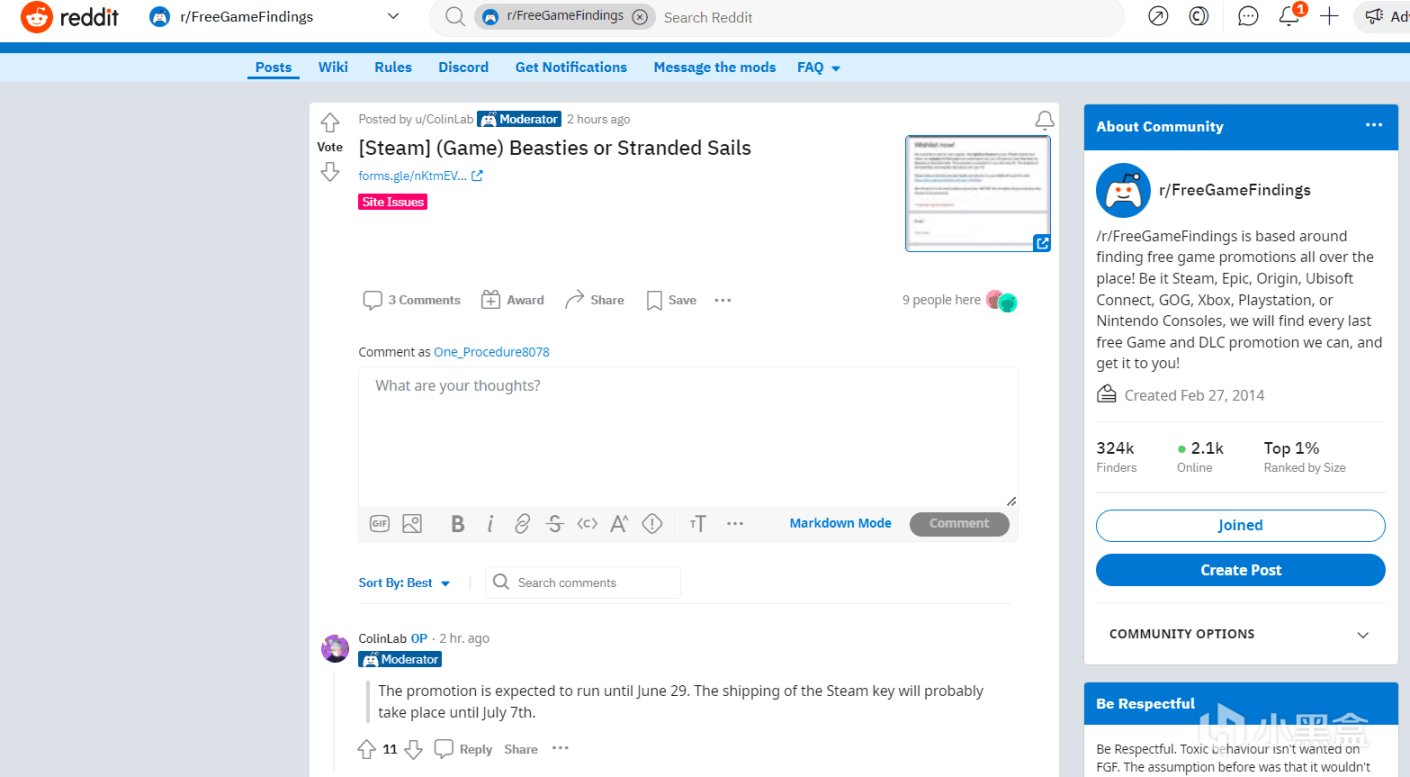
Task: Open u/ColinLab profile in post header
Action: 444,119
